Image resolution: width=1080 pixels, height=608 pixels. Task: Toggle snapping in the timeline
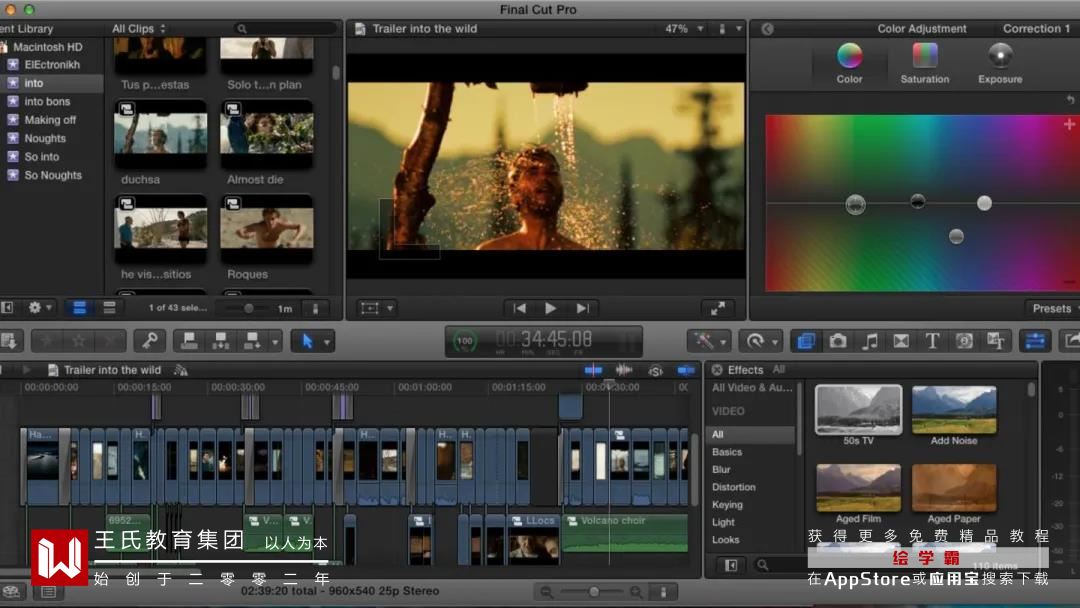(x=686, y=370)
